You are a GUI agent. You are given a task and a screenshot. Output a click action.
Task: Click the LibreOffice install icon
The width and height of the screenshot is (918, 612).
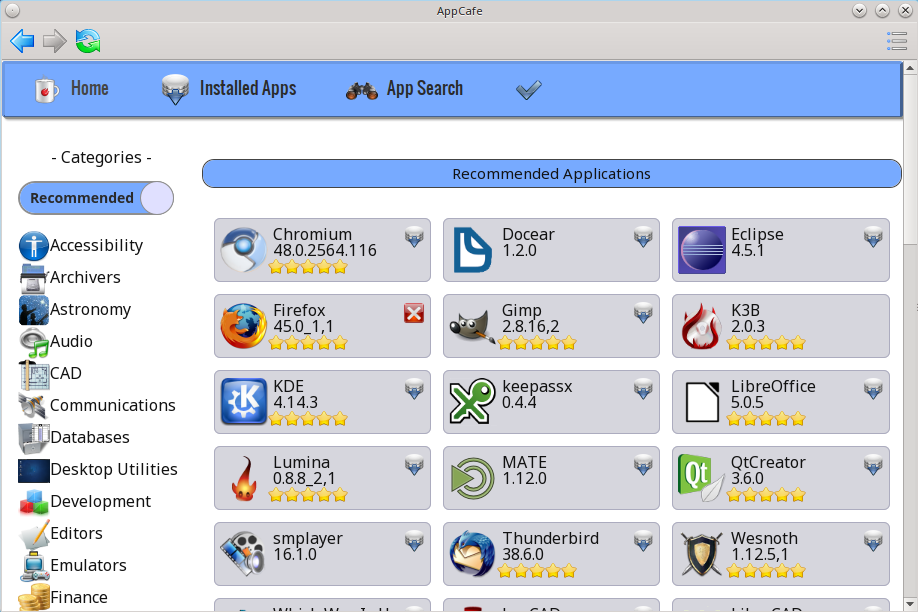873,389
